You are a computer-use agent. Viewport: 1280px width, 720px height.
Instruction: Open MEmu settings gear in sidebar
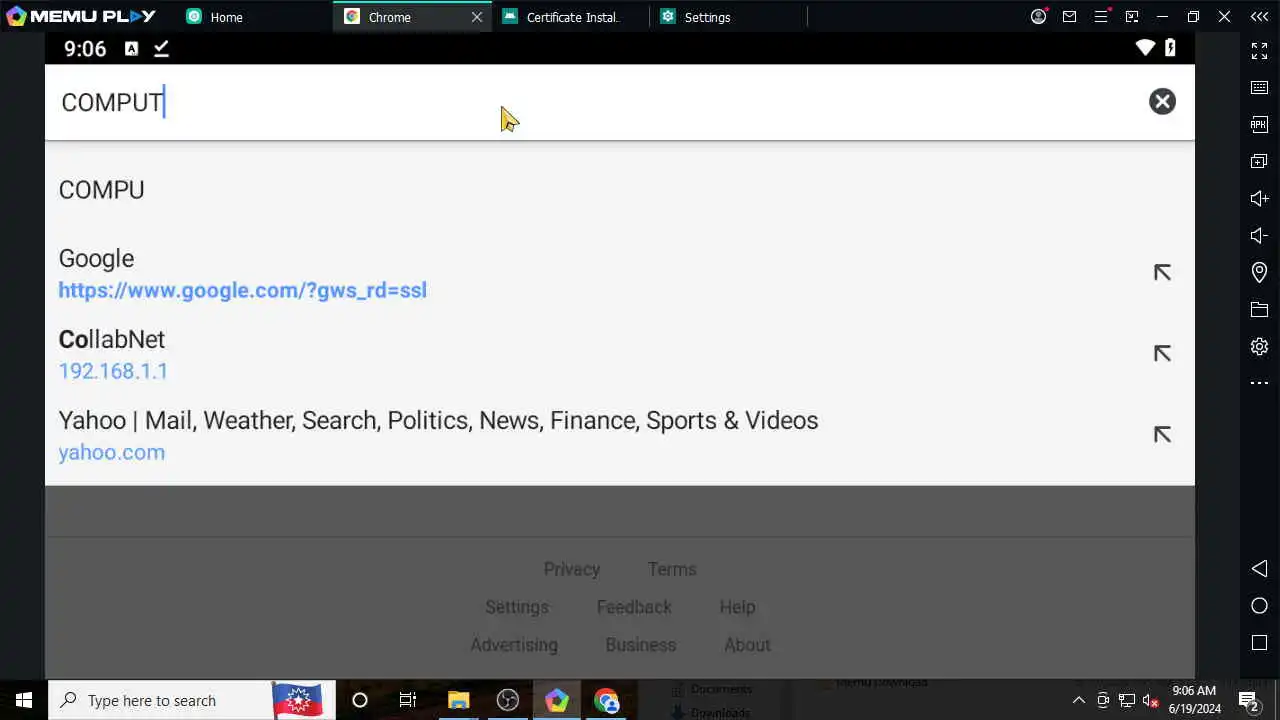point(1259,347)
